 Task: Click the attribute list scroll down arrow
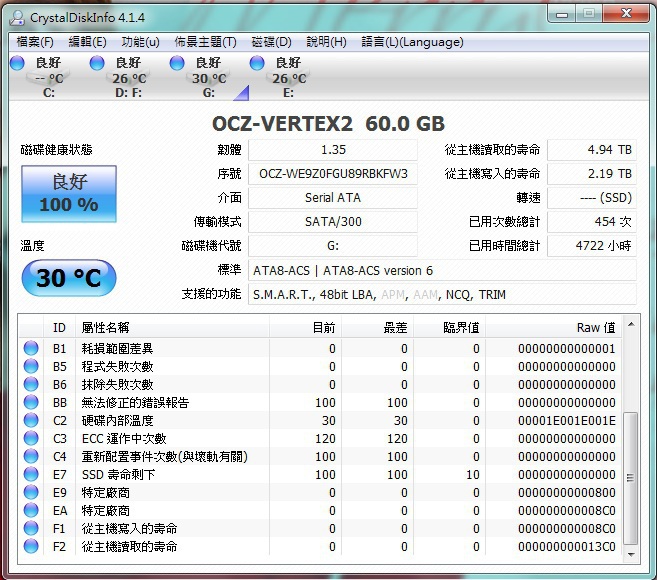tap(631, 554)
